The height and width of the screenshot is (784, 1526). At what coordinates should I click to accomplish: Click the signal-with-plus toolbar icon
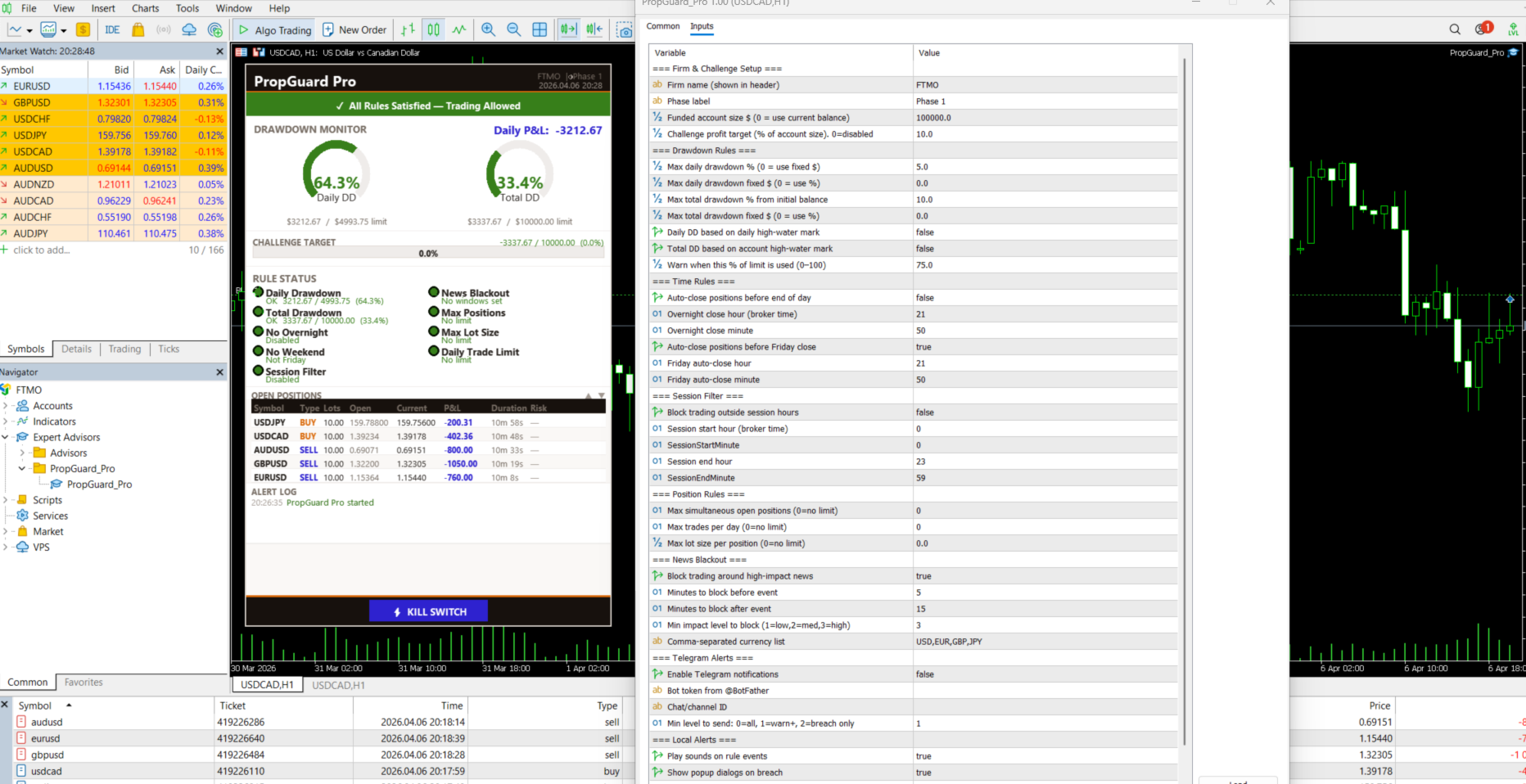pos(215,29)
